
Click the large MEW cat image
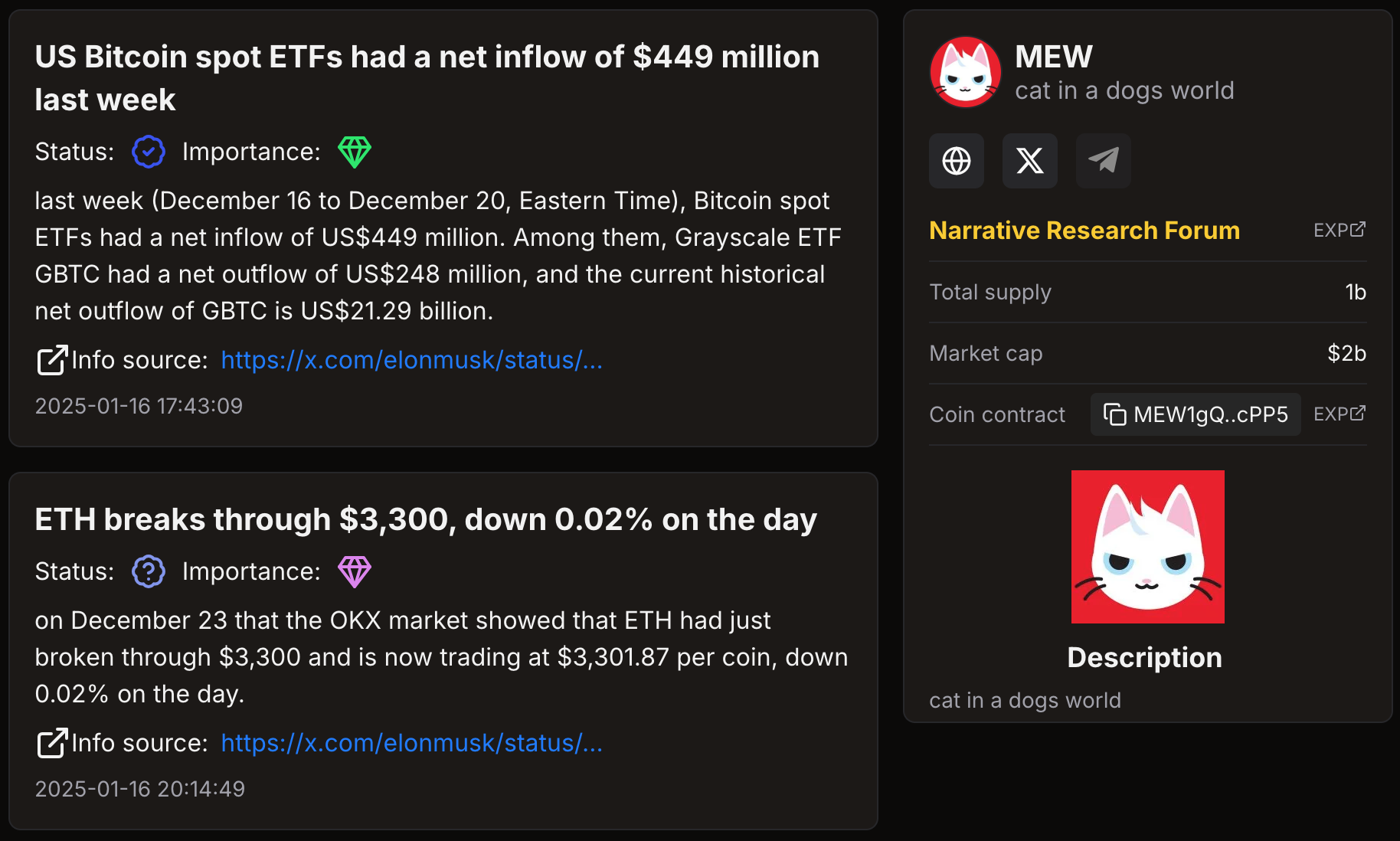pyautogui.click(x=1147, y=547)
